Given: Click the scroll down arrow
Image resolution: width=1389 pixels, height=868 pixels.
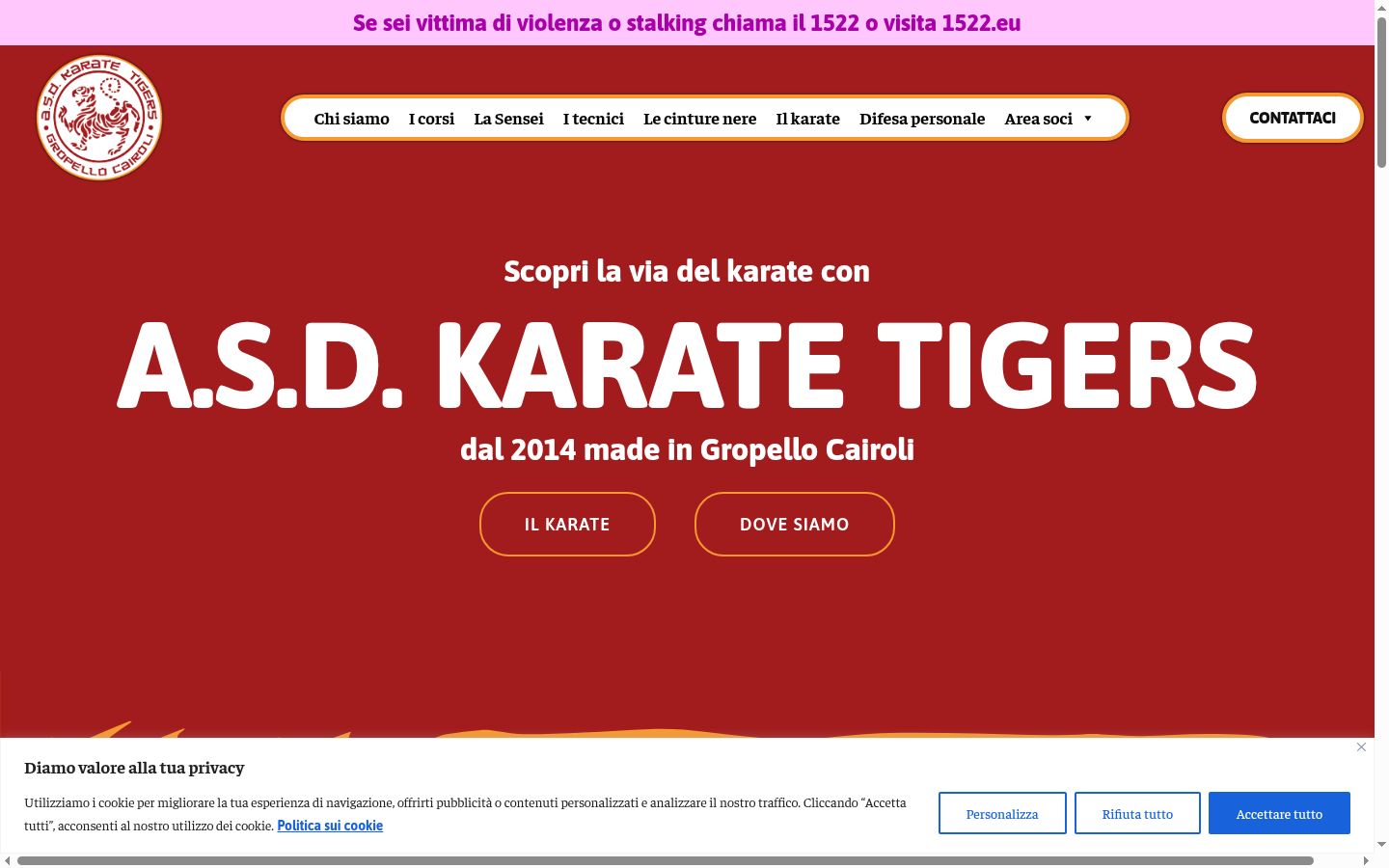Looking at the screenshot, I should [x=1381, y=845].
